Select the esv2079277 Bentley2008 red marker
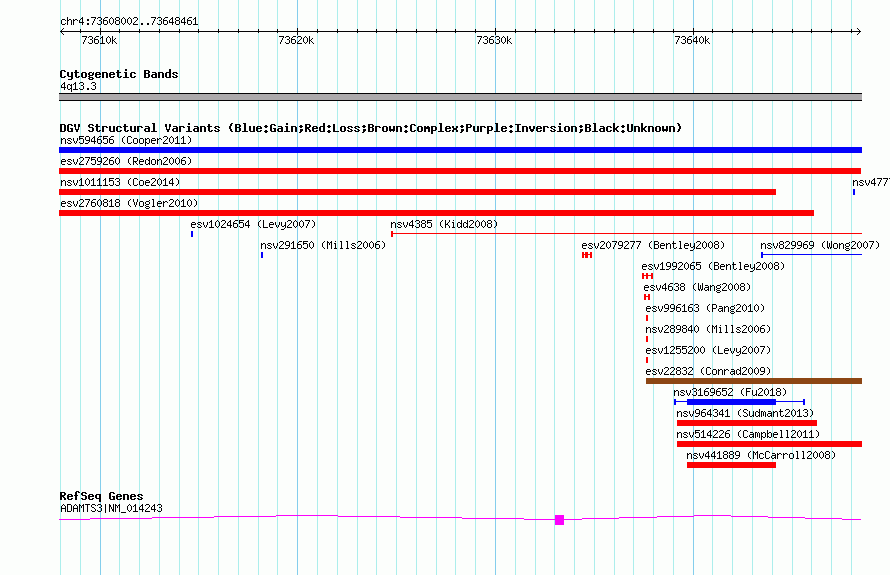The image size is (890, 575). pos(587,255)
